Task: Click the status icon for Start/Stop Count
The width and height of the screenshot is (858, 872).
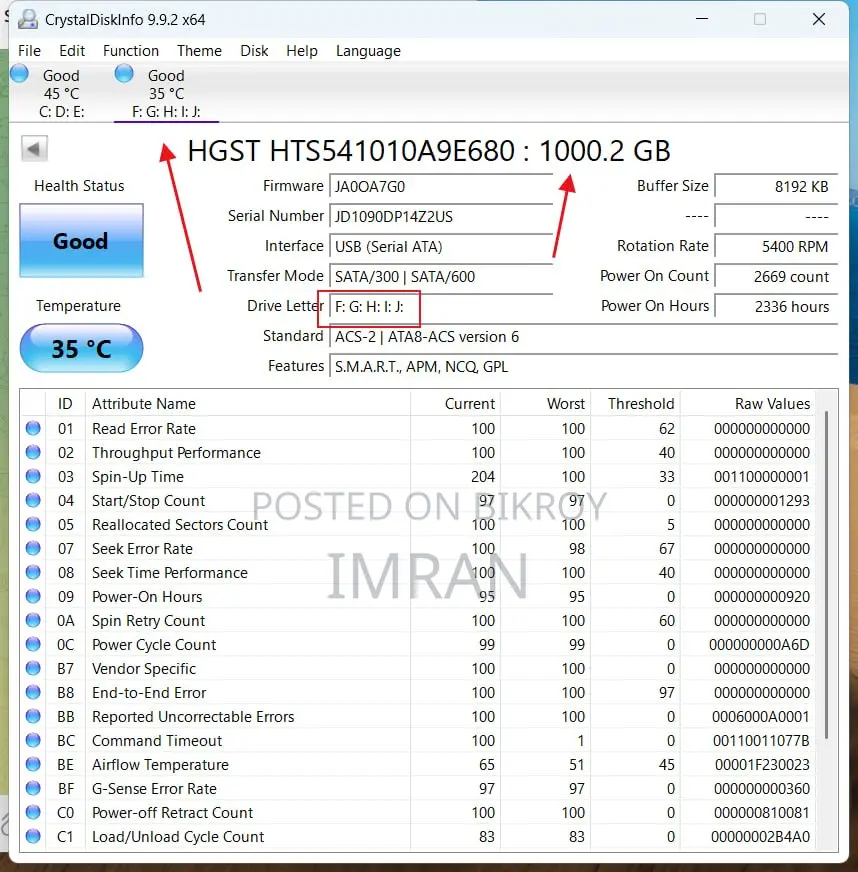Action: coord(33,499)
